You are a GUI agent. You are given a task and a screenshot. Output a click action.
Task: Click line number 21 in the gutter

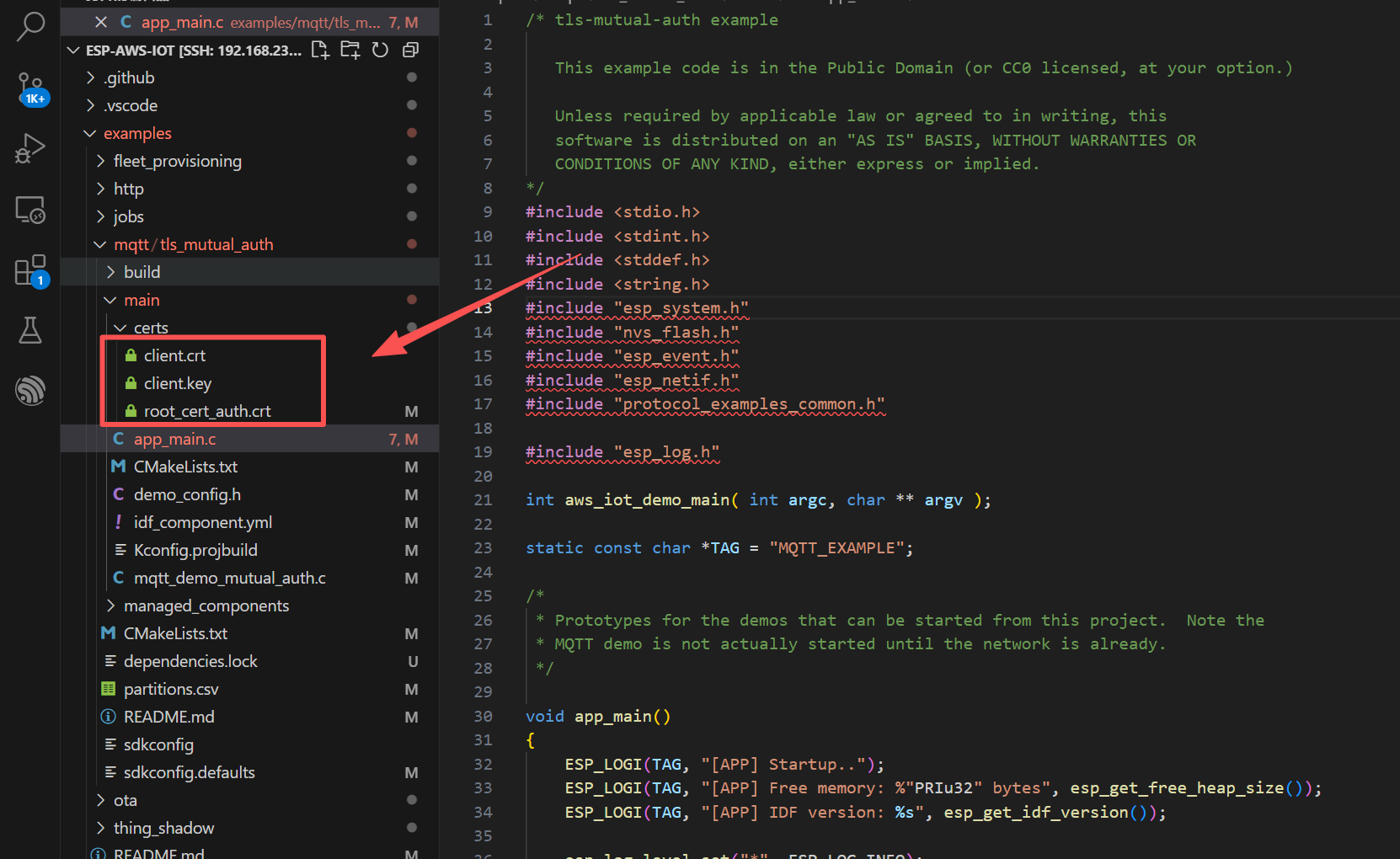(x=483, y=500)
